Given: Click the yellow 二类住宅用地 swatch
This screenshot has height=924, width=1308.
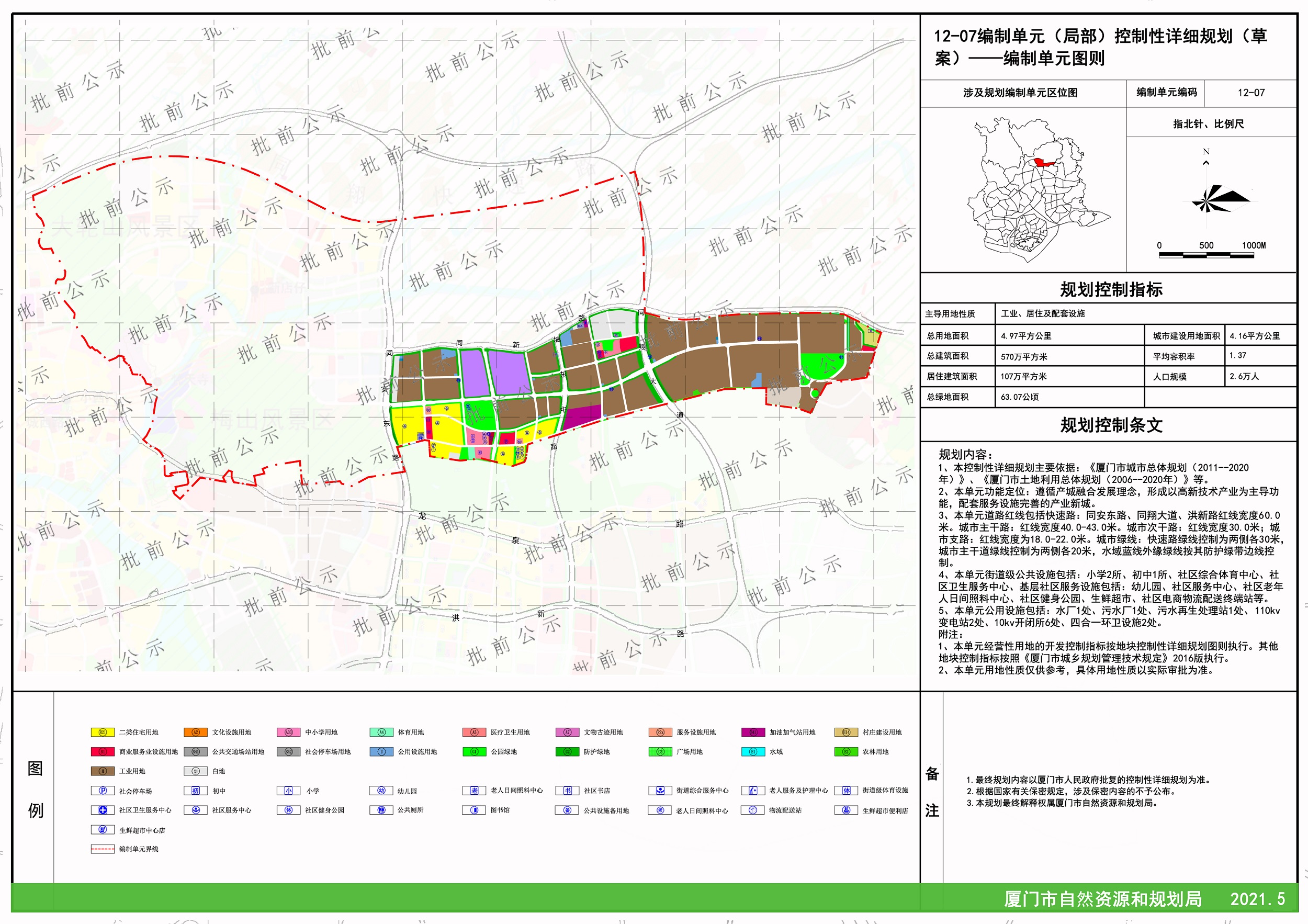Looking at the screenshot, I should pos(103,733).
